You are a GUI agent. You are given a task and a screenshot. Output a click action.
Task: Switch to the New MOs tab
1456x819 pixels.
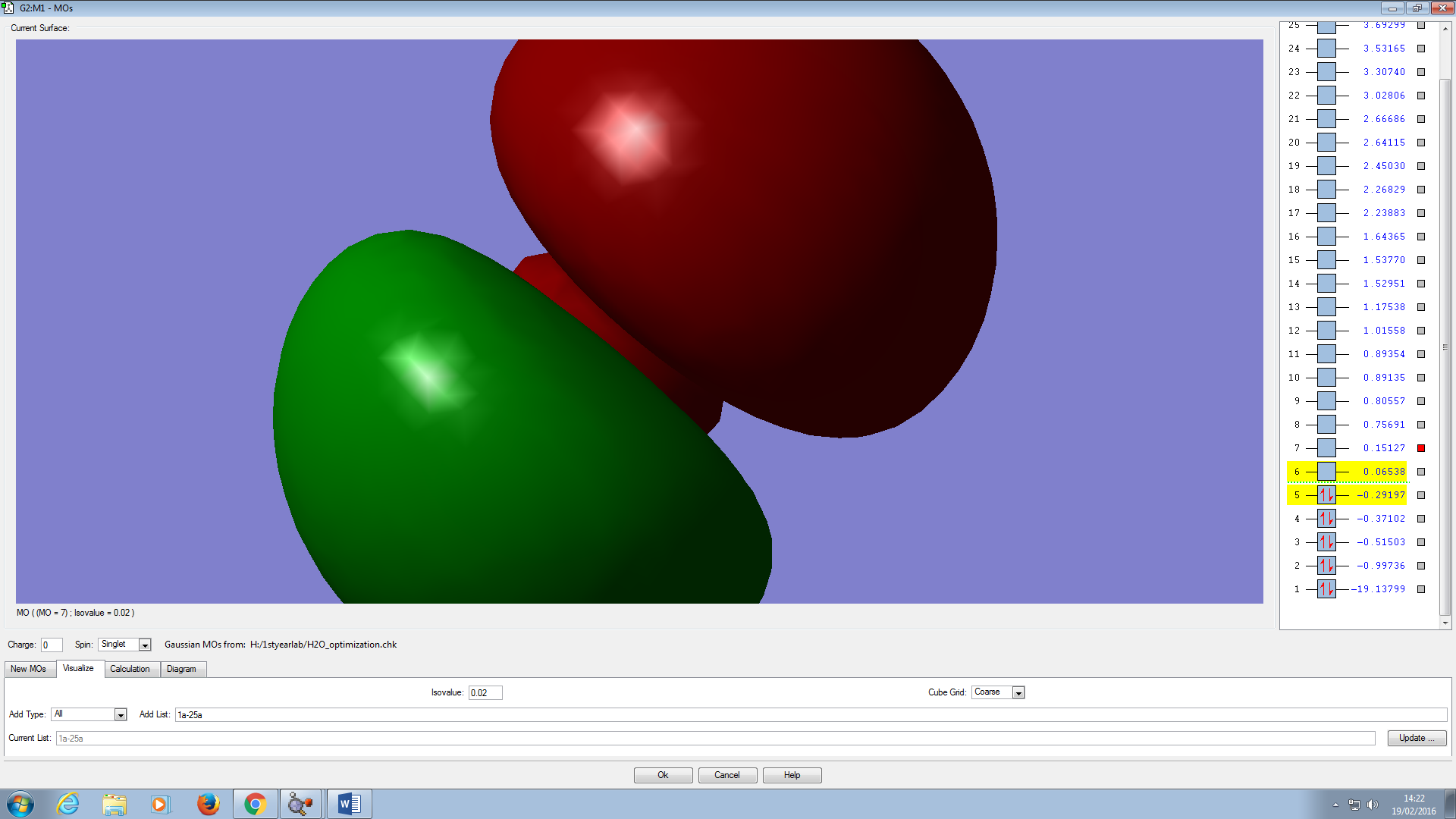click(x=28, y=669)
